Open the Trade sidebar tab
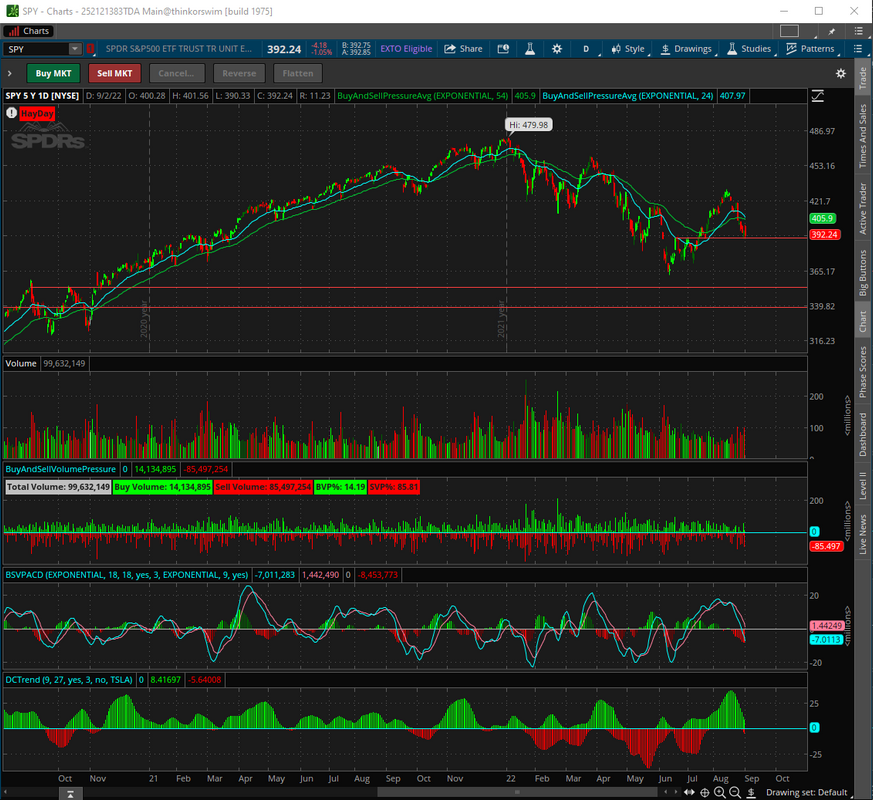 click(x=862, y=78)
